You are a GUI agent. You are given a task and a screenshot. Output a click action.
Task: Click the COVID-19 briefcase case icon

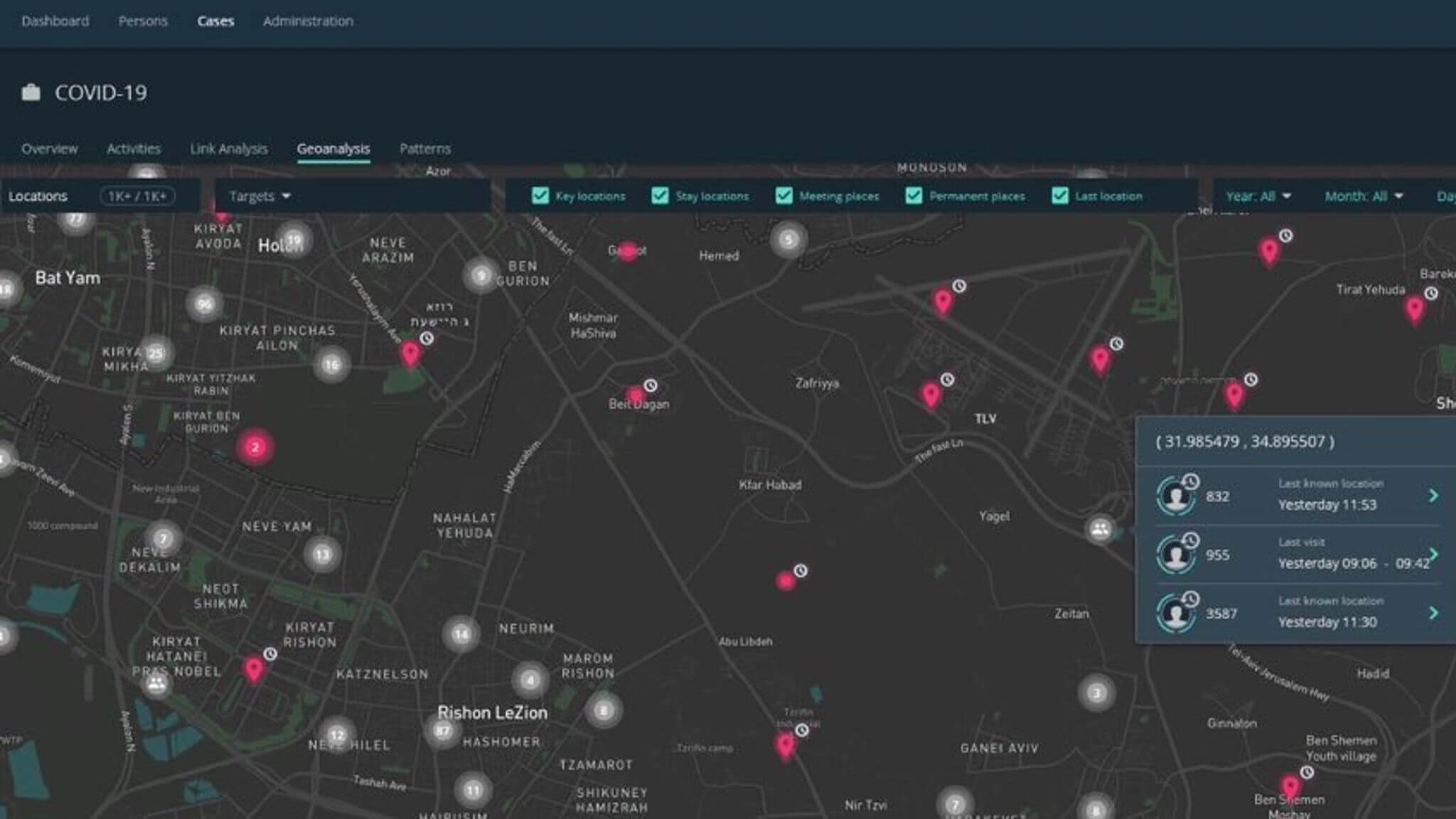click(x=31, y=92)
